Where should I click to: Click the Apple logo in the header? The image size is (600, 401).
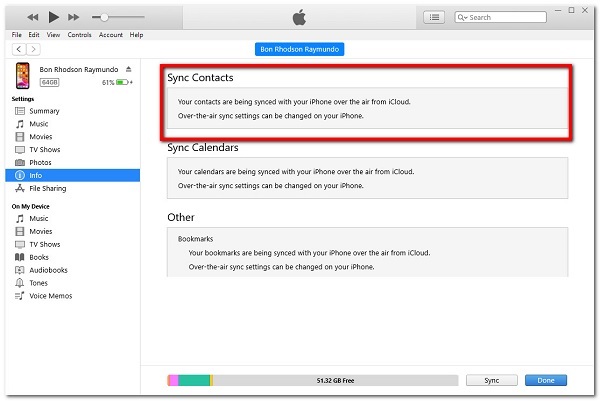299,17
